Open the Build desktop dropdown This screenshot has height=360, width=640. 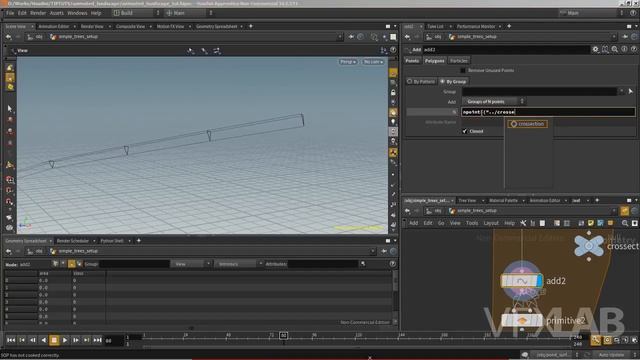point(136,13)
